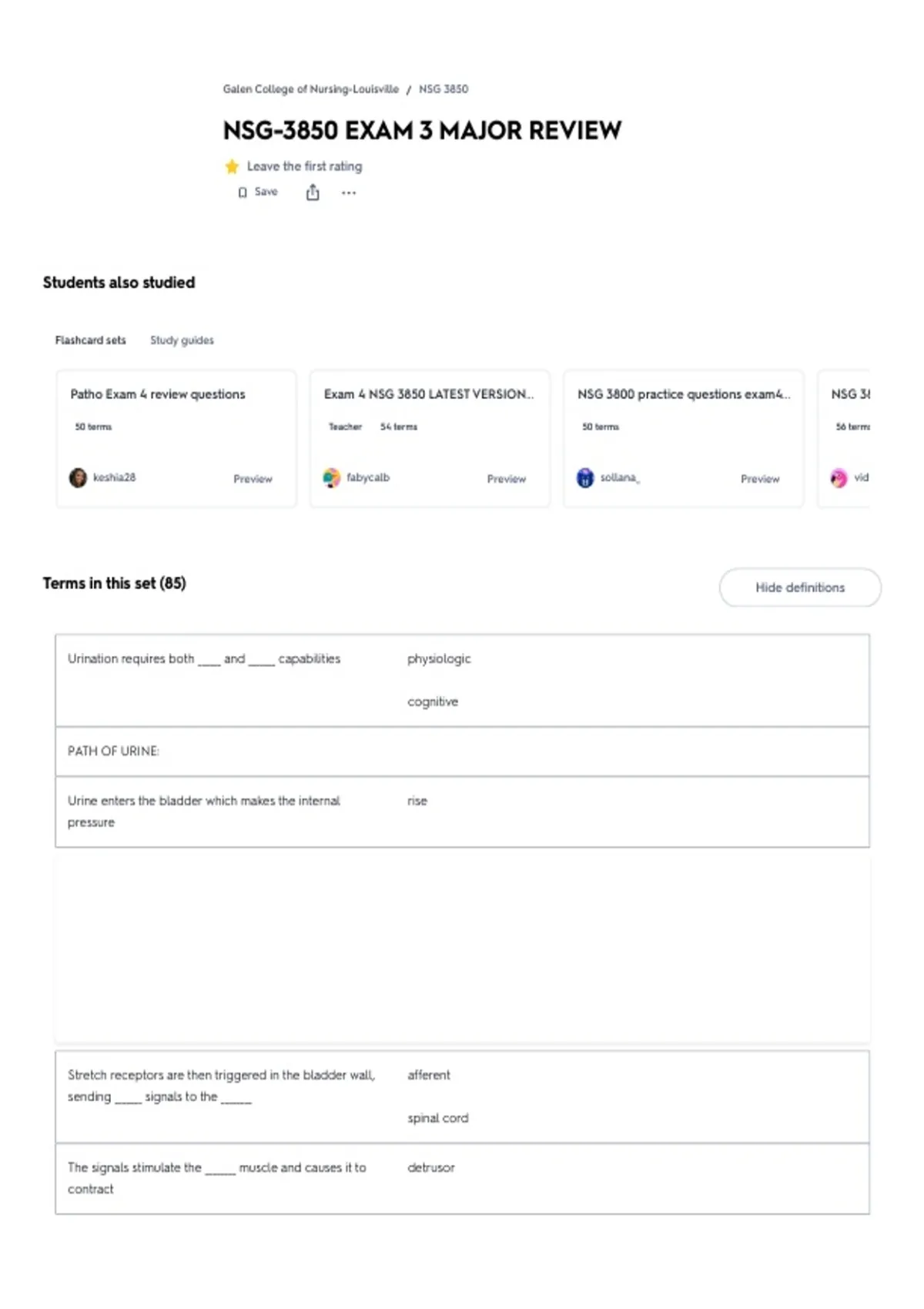Click the share icon under the title

click(x=313, y=192)
